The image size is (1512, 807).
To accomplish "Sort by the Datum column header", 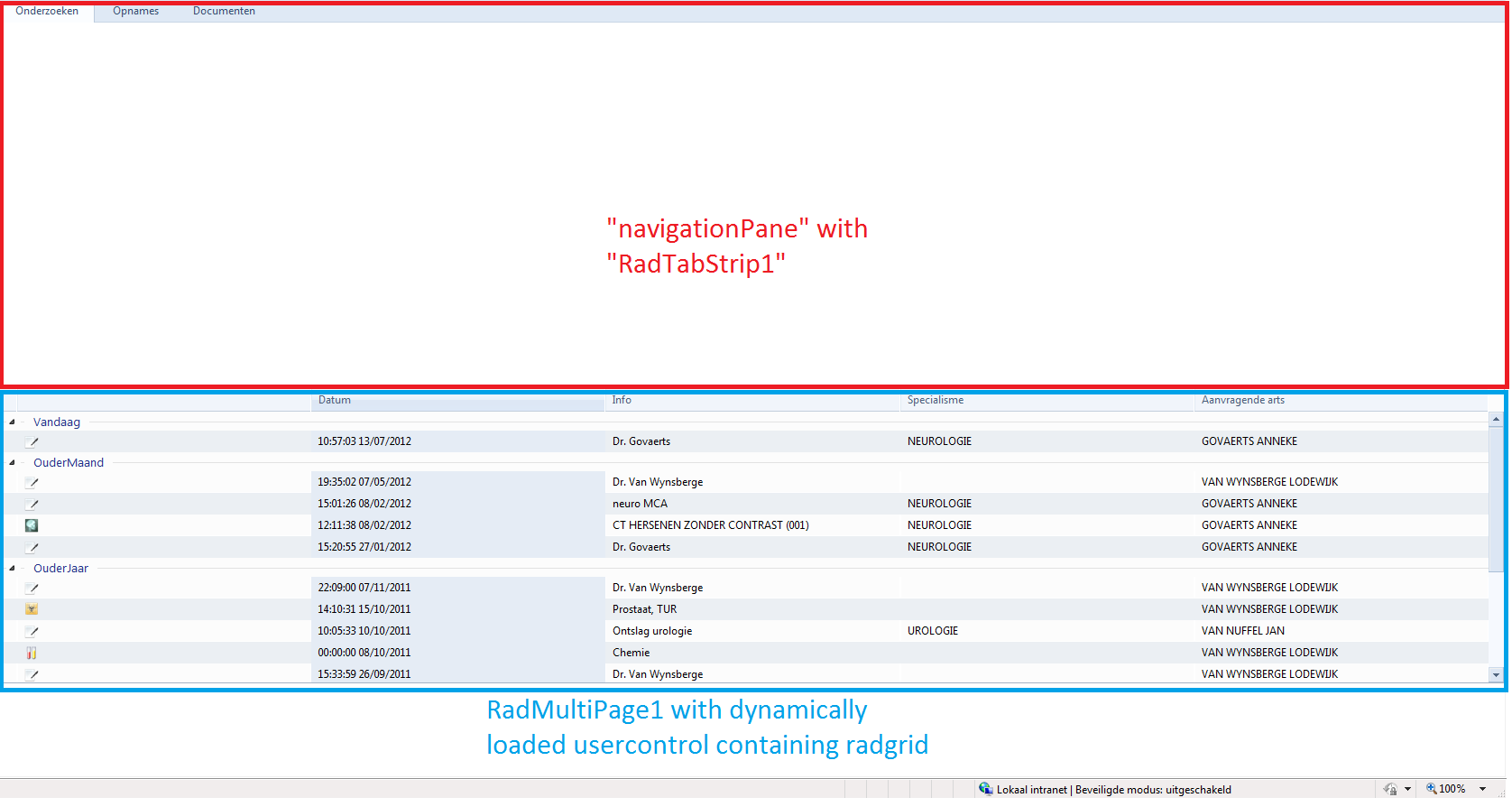I will click(x=458, y=401).
